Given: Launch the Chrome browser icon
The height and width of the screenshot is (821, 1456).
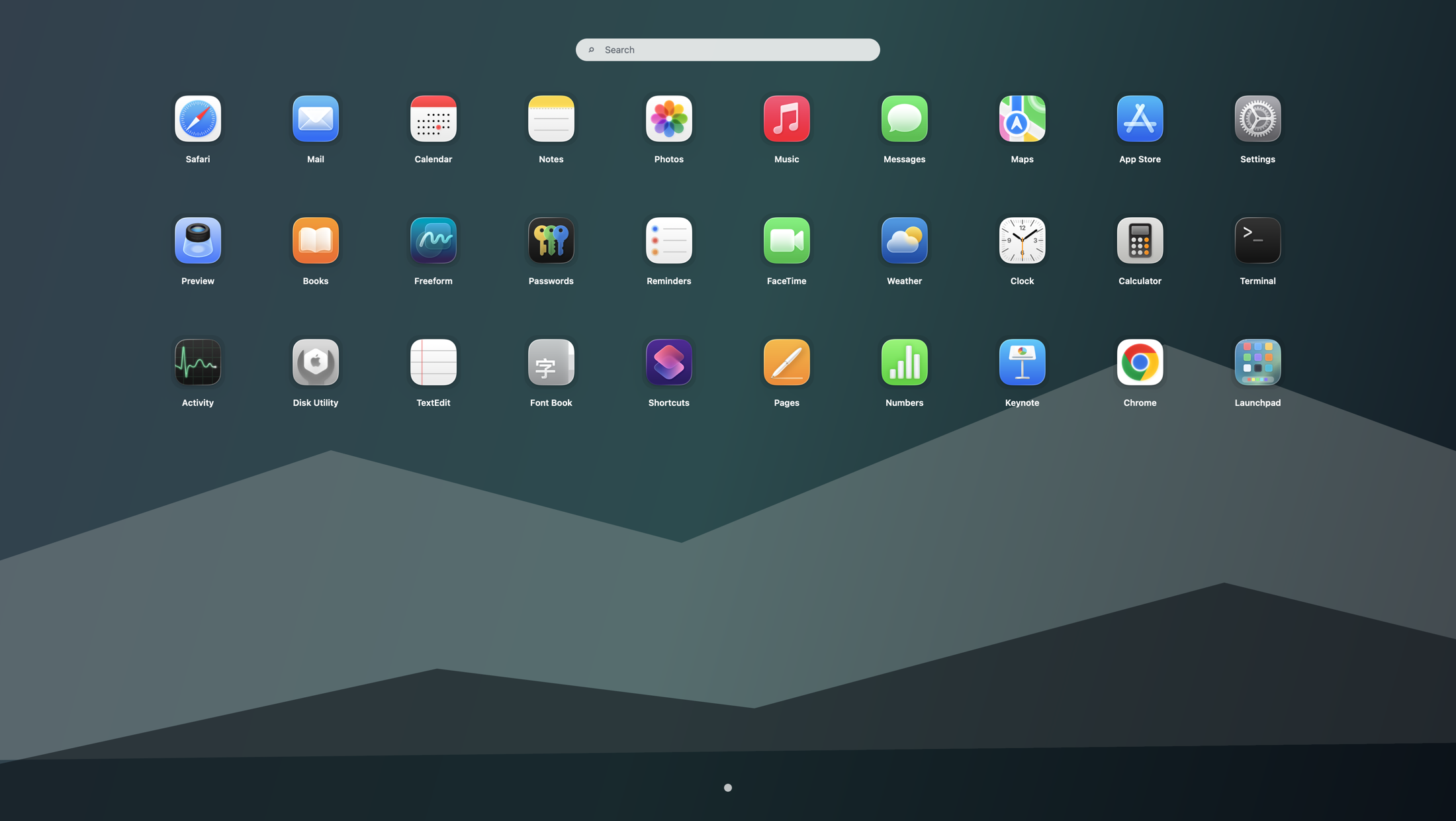Looking at the screenshot, I should pyautogui.click(x=1140, y=362).
